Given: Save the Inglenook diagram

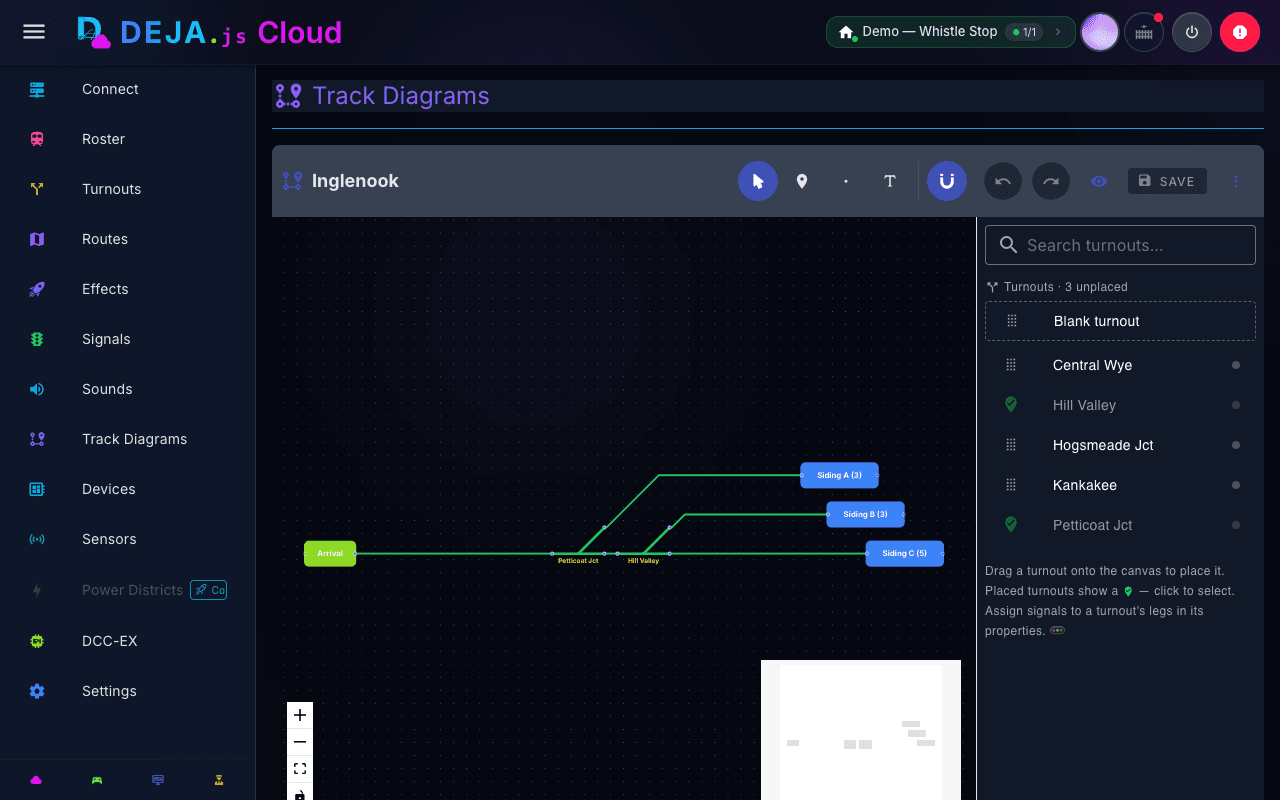Looking at the screenshot, I should (x=1167, y=181).
